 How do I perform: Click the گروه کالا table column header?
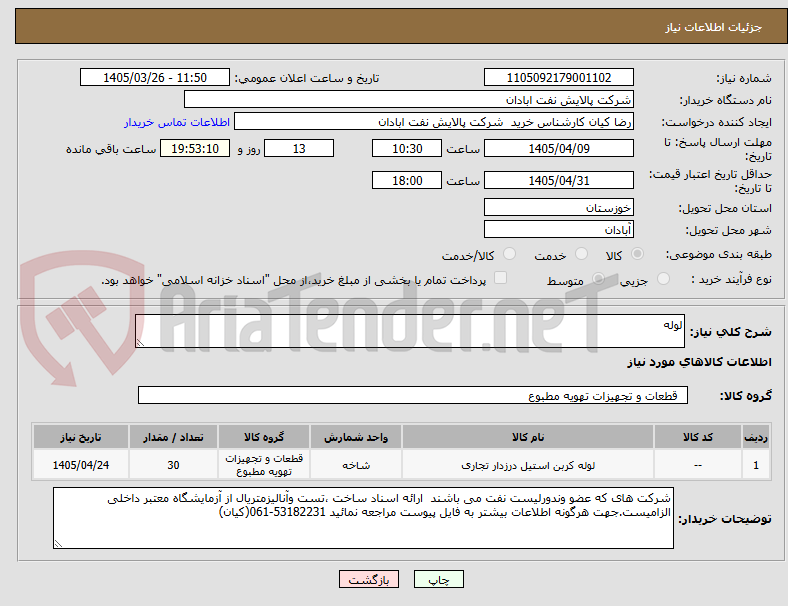pos(264,437)
